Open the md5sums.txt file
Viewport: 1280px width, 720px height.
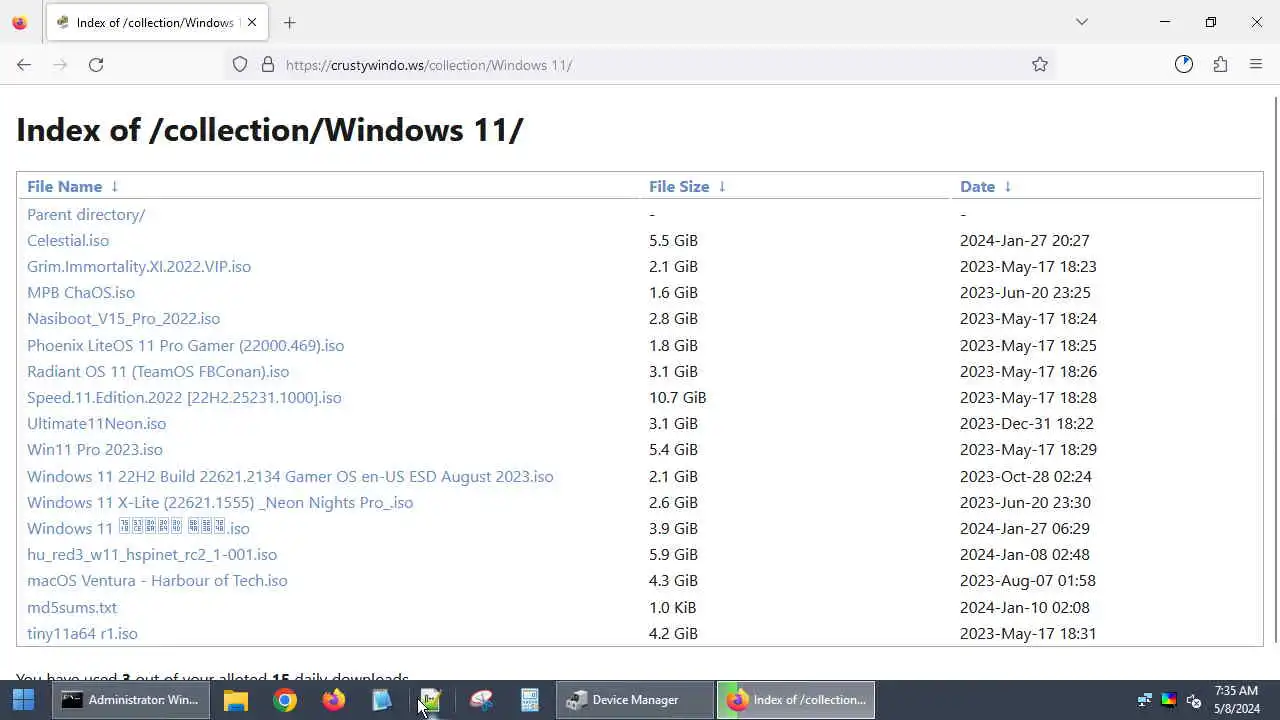[x=72, y=607]
